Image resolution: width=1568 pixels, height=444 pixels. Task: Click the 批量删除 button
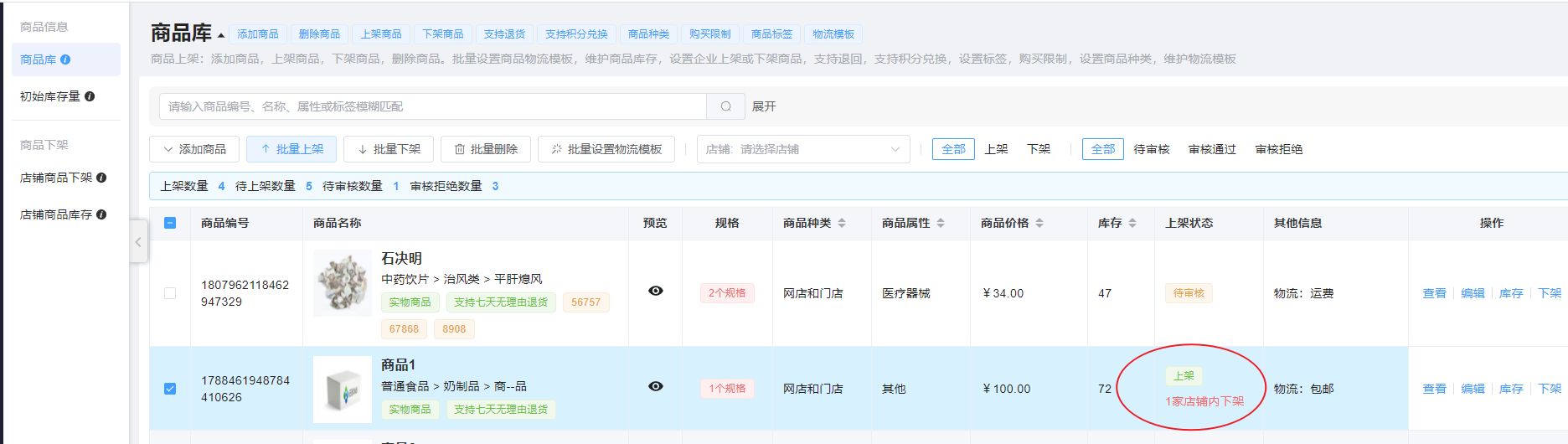[486, 149]
